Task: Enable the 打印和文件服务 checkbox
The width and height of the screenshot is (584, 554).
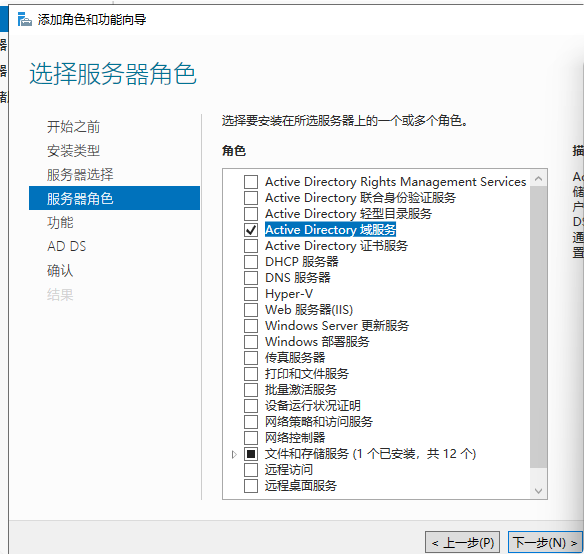Action: click(251, 374)
